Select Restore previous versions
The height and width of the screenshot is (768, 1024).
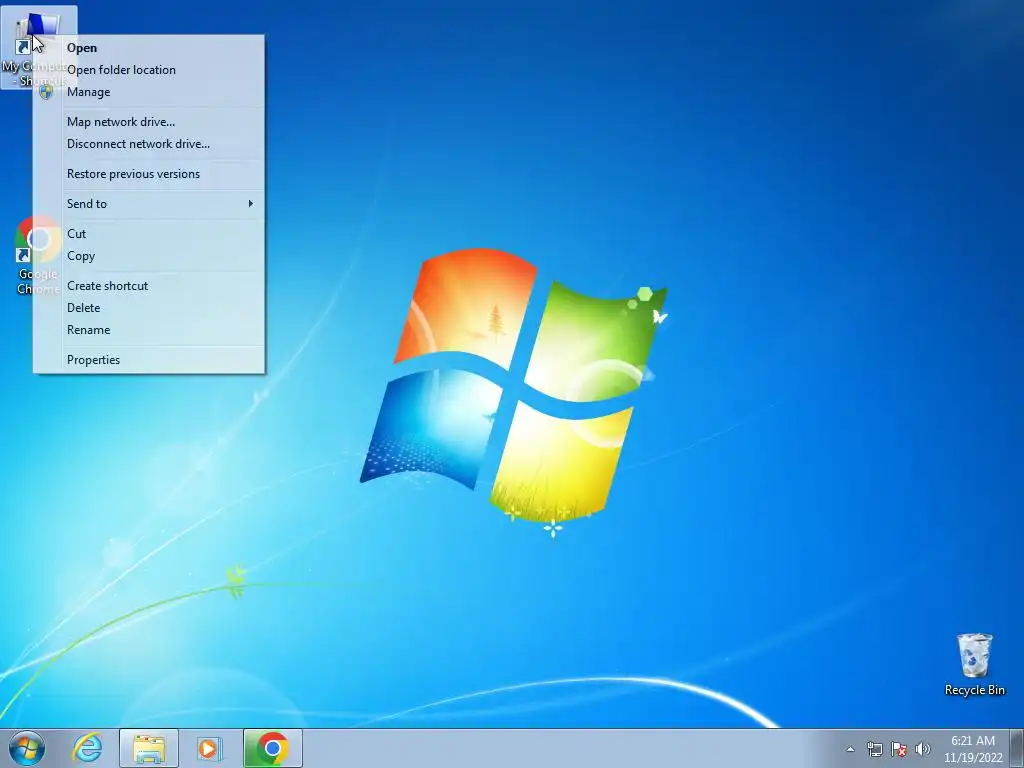pos(149,174)
